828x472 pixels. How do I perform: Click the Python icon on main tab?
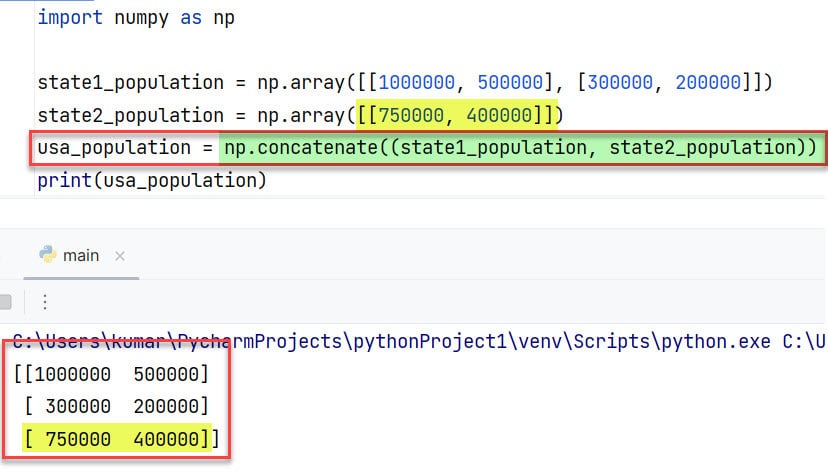48,254
